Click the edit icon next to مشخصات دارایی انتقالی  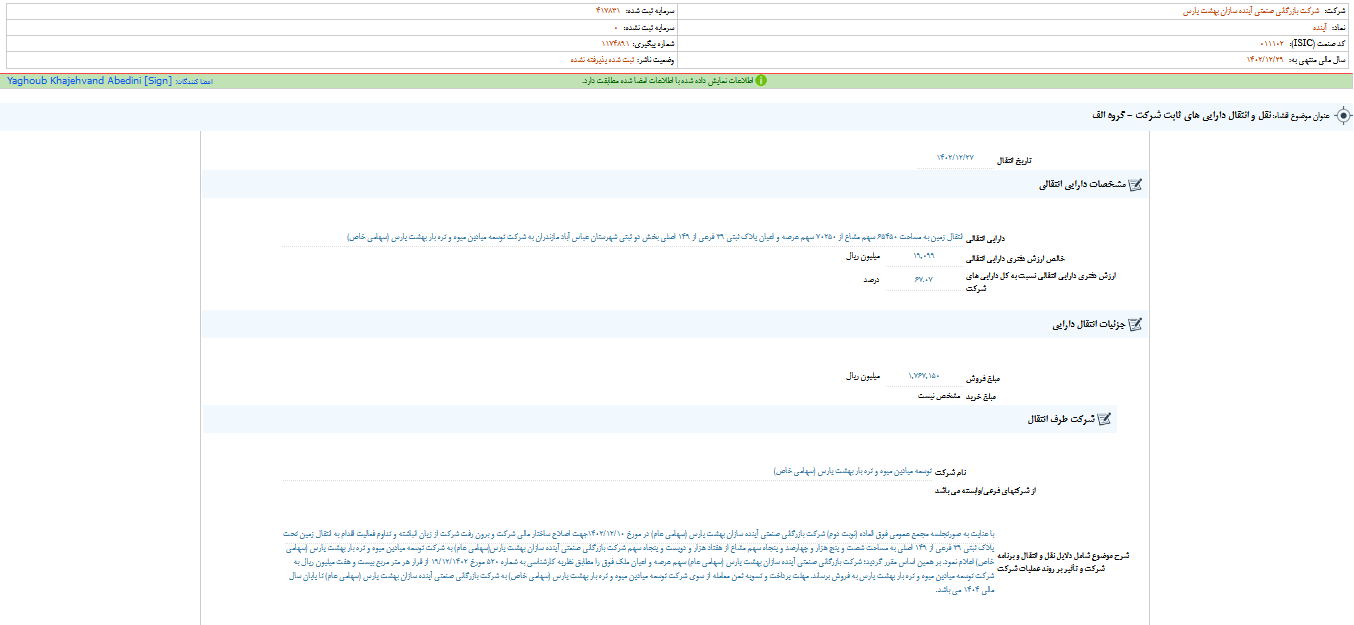pyautogui.click(x=1134, y=185)
